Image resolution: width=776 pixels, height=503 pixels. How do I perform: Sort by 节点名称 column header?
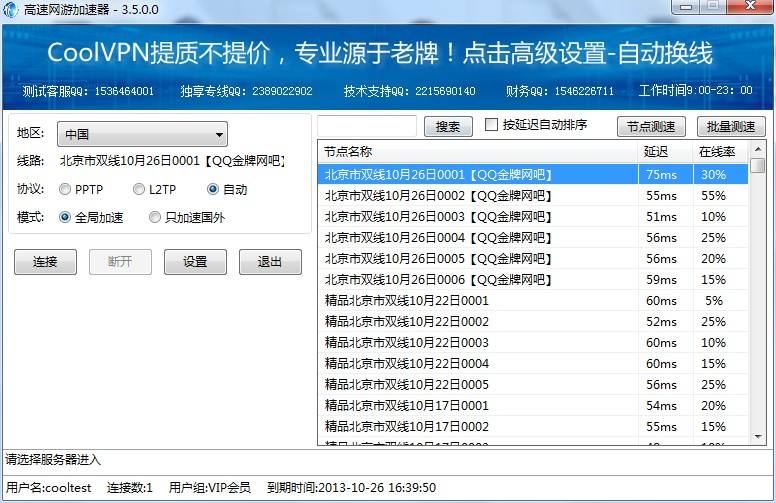(478, 151)
